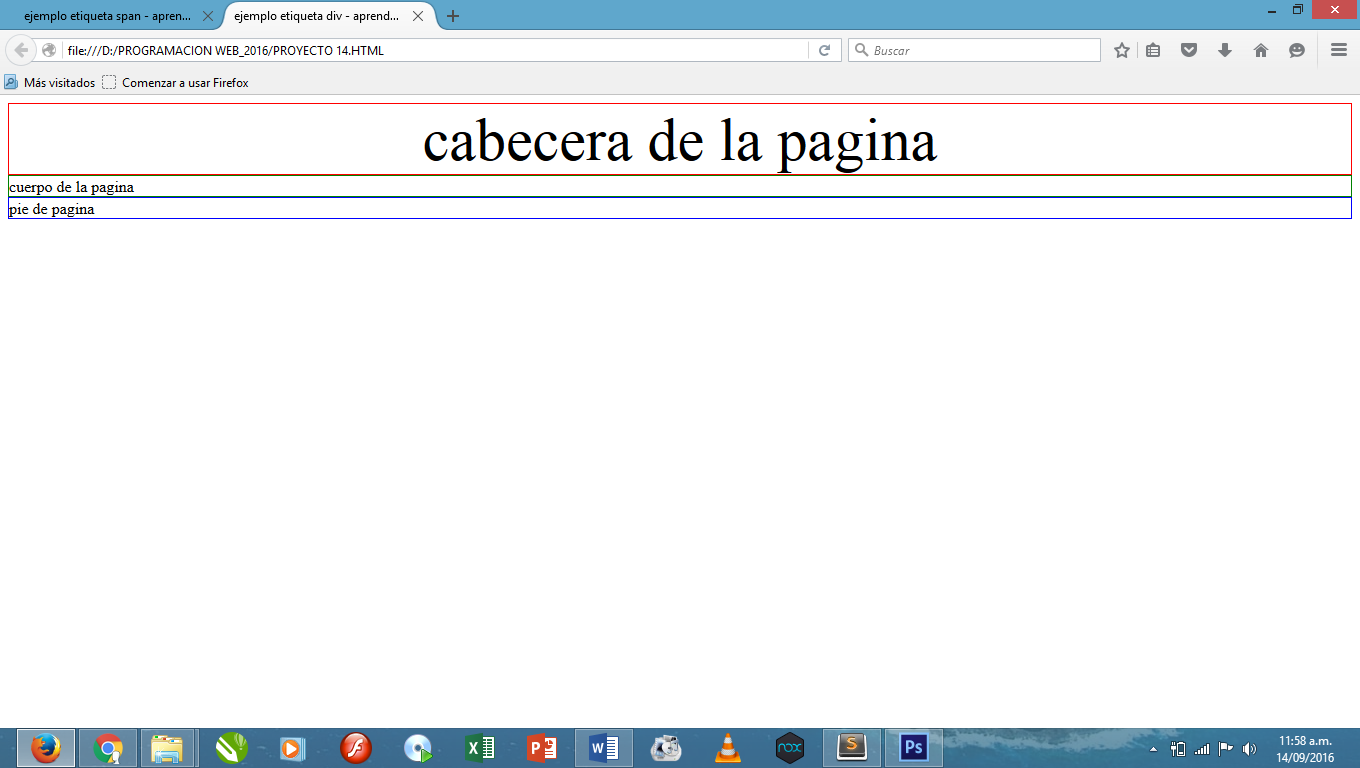Open the Firefox hamburger menu

(1337, 49)
